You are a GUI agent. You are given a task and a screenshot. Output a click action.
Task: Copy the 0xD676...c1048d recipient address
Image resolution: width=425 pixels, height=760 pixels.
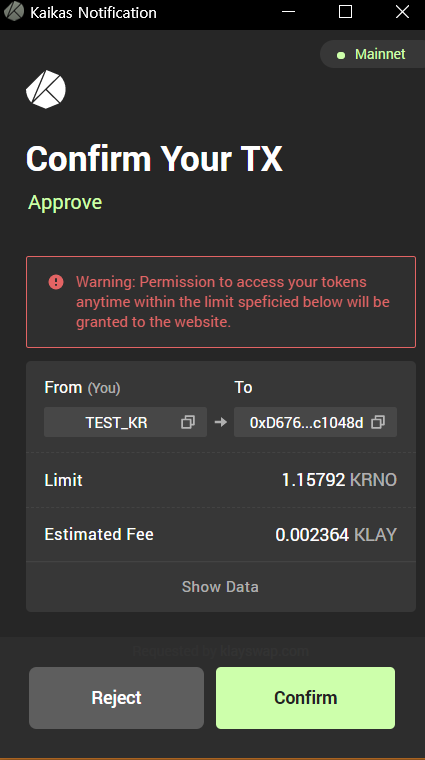click(378, 422)
